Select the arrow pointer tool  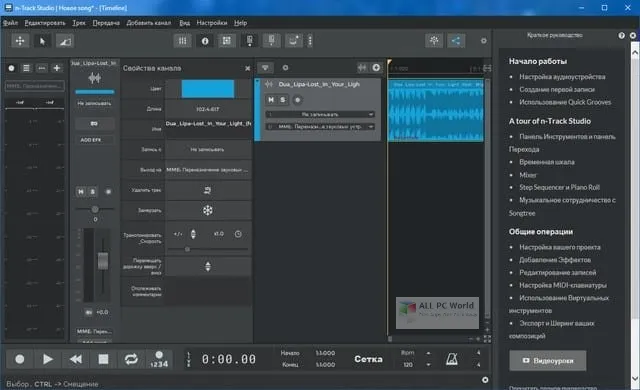42,41
